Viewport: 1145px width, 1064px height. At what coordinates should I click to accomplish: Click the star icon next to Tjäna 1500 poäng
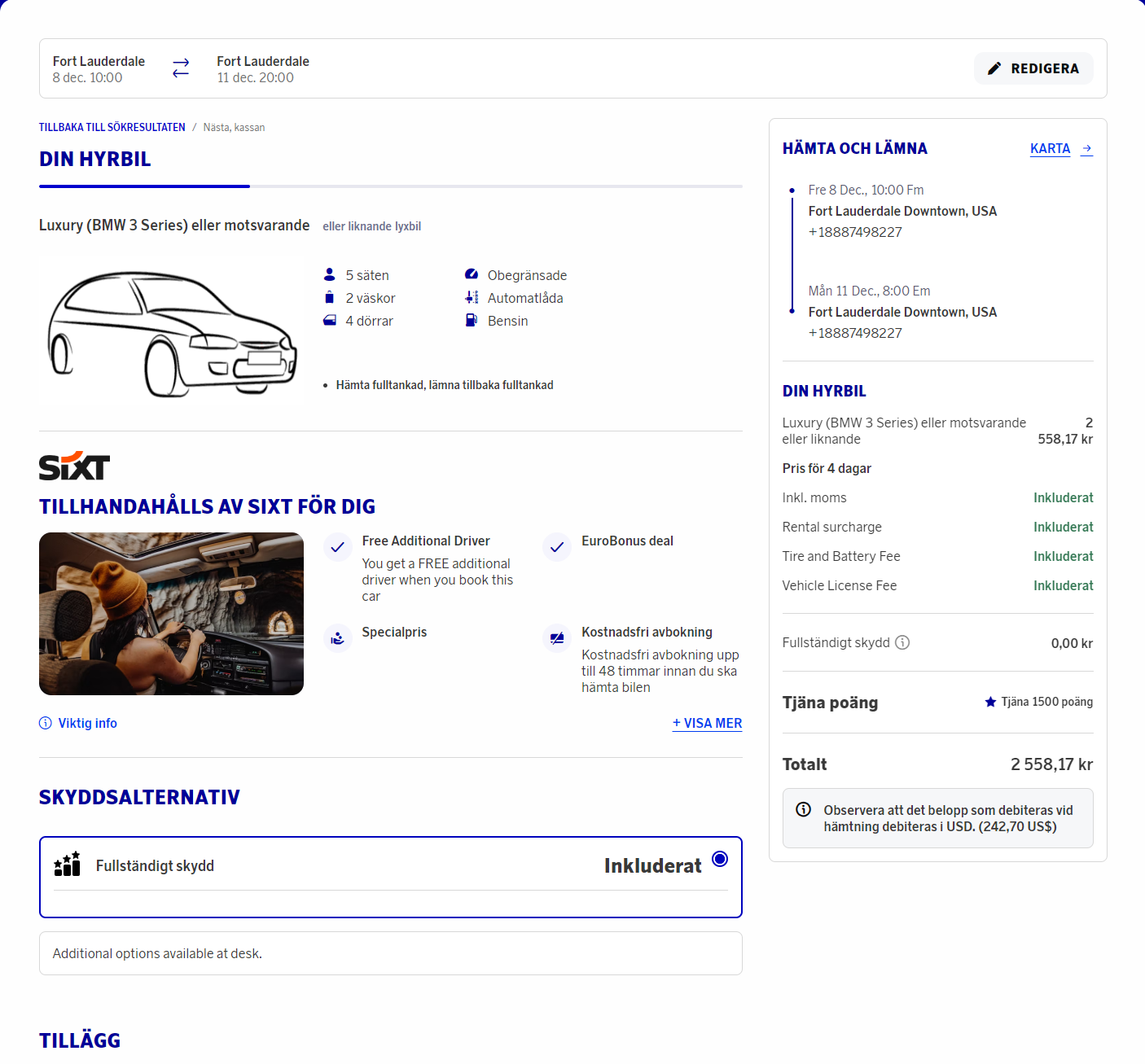coord(990,702)
